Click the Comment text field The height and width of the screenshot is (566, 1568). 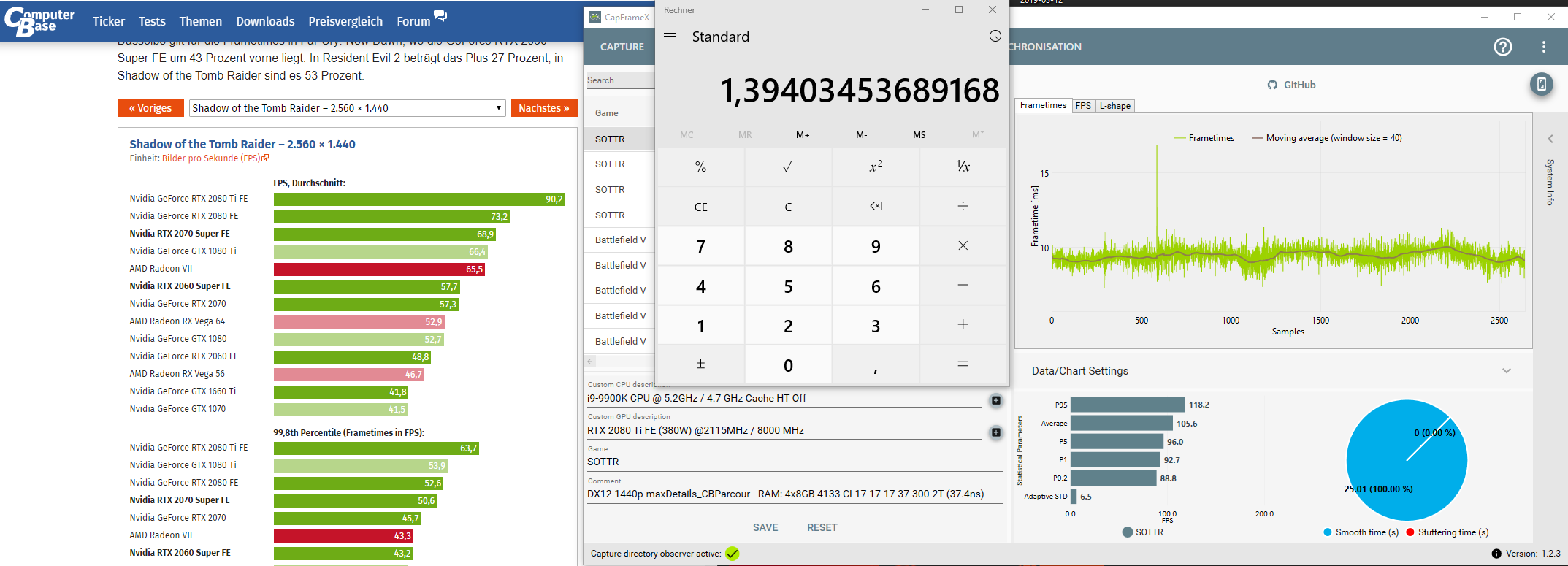[795, 494]
